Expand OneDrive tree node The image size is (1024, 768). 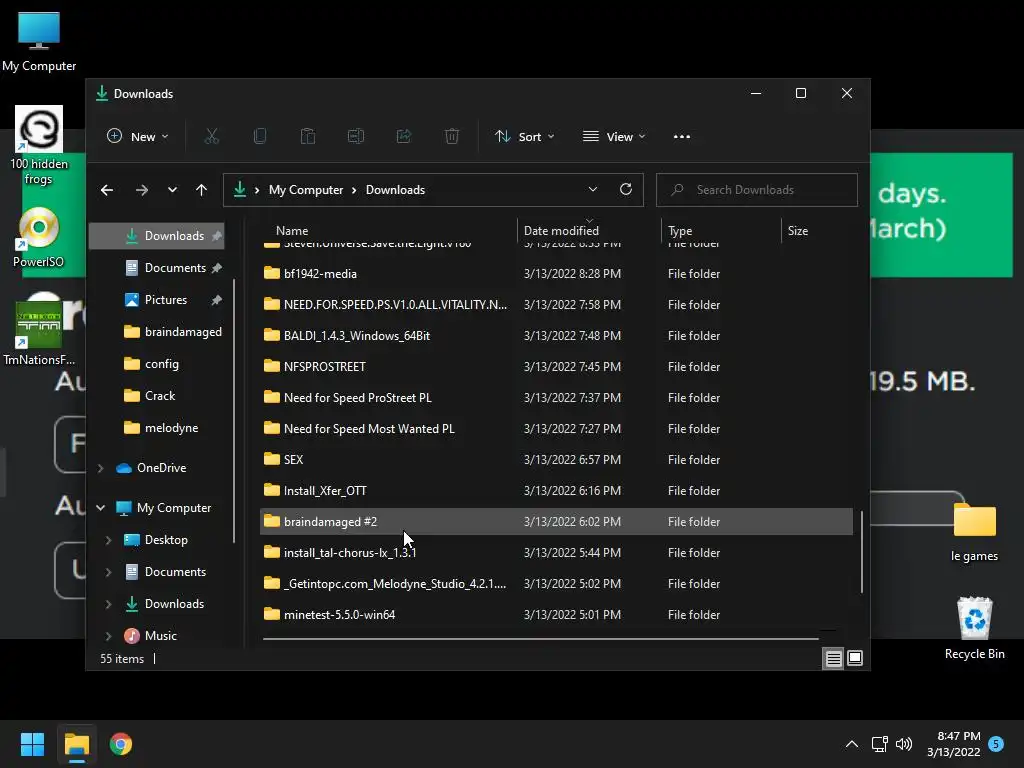coord(101,468)
